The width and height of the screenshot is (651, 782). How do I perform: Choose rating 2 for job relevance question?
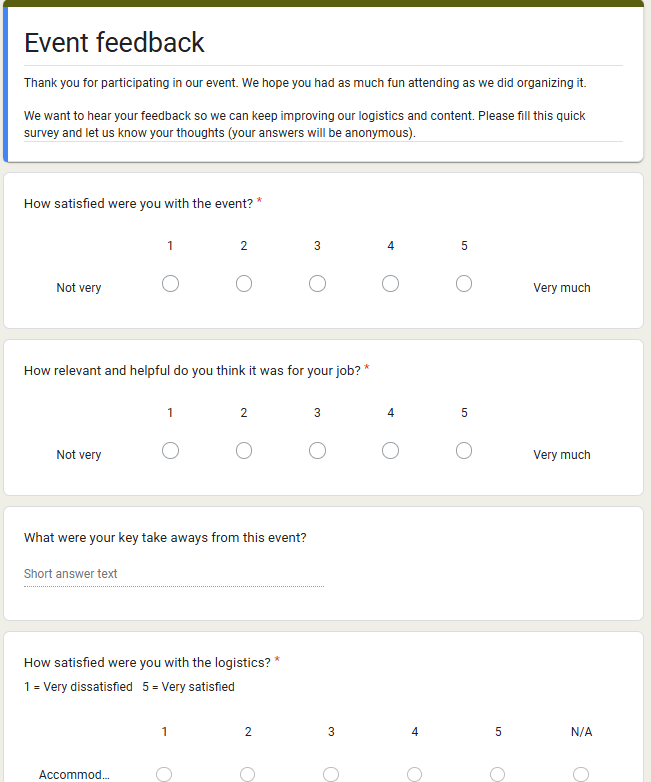pyautogui.click(x=244, y=451)
